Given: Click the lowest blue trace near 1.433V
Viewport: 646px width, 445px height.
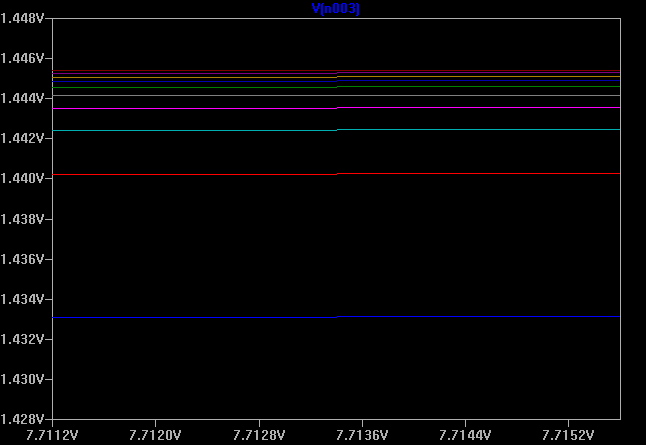Looking at the screenshot, I should click(x=336, y=317).
